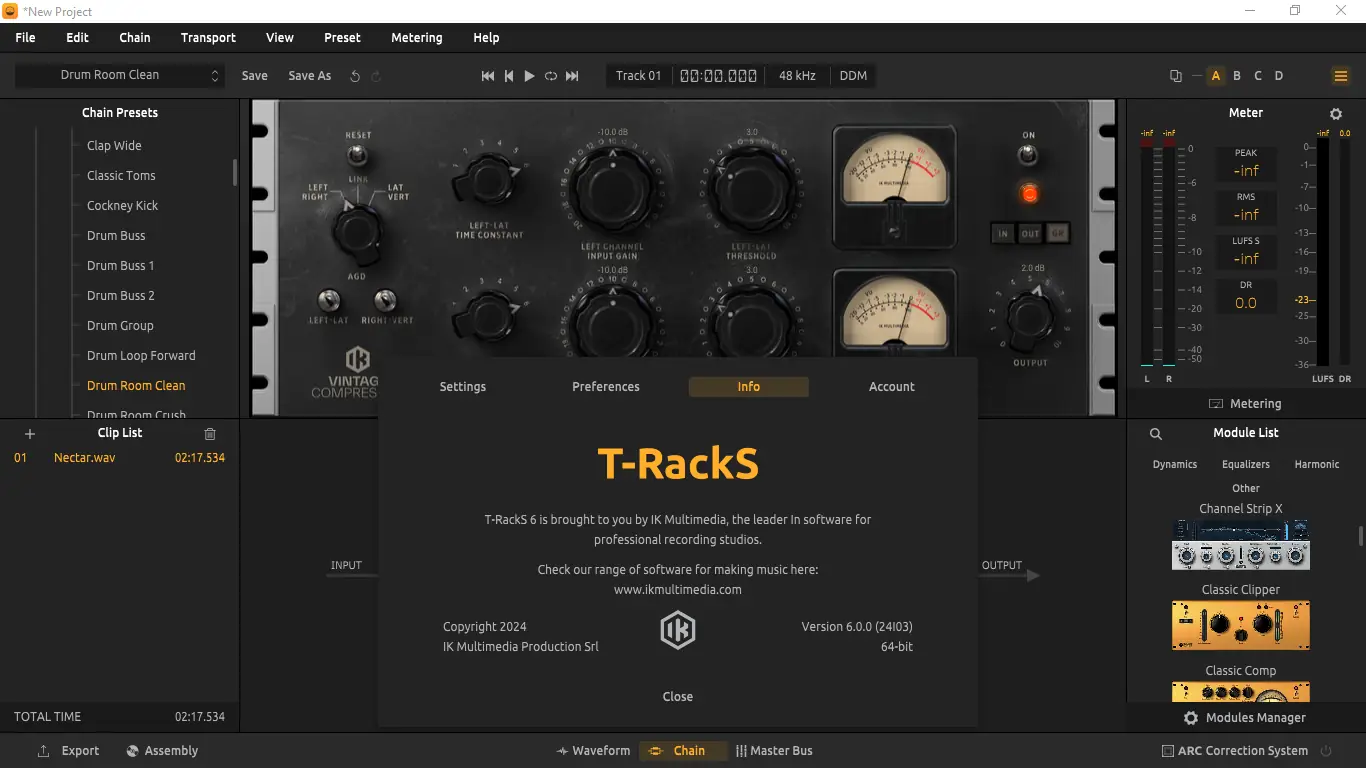Click the add clip plus icon
The width and height of the screenshot is (1366, 768).
[29, 433]
